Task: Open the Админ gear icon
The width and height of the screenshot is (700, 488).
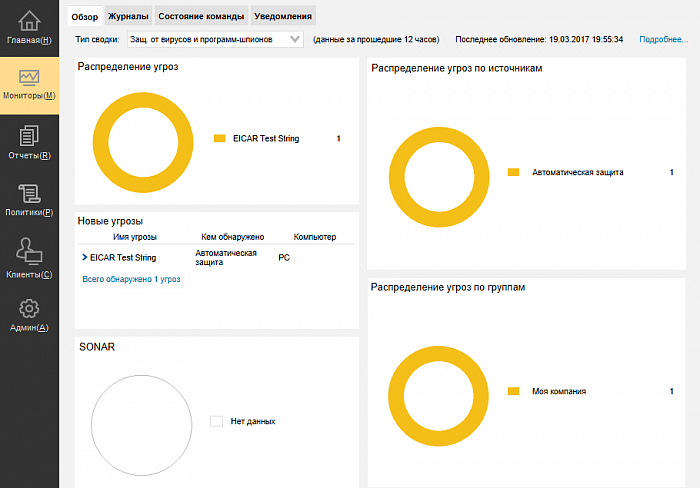Action: (29, 308)
